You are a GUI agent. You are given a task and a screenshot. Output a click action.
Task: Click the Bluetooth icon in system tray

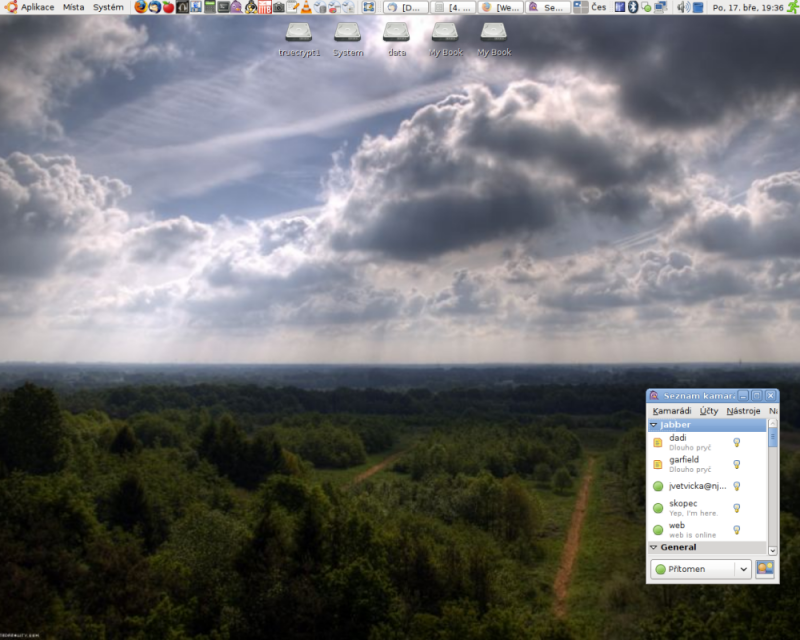[633, 7]
